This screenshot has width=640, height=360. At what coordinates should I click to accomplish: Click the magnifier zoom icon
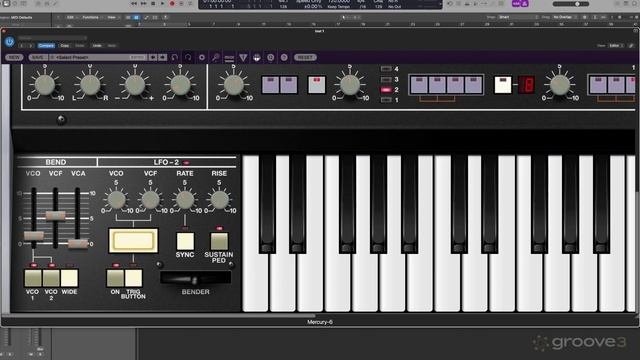point(216,58)
